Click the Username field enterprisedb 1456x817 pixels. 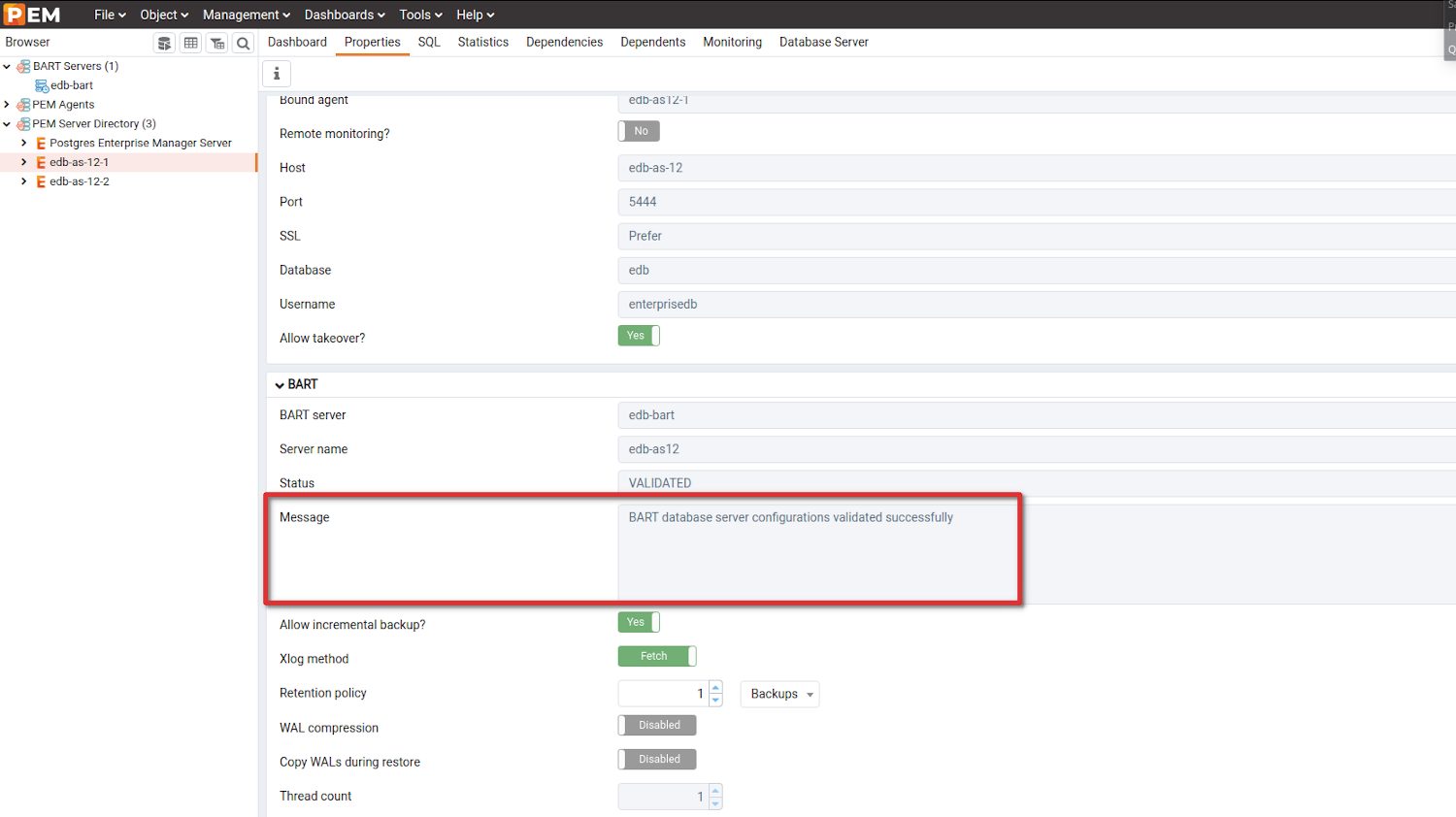click(x=1037, y=304)
